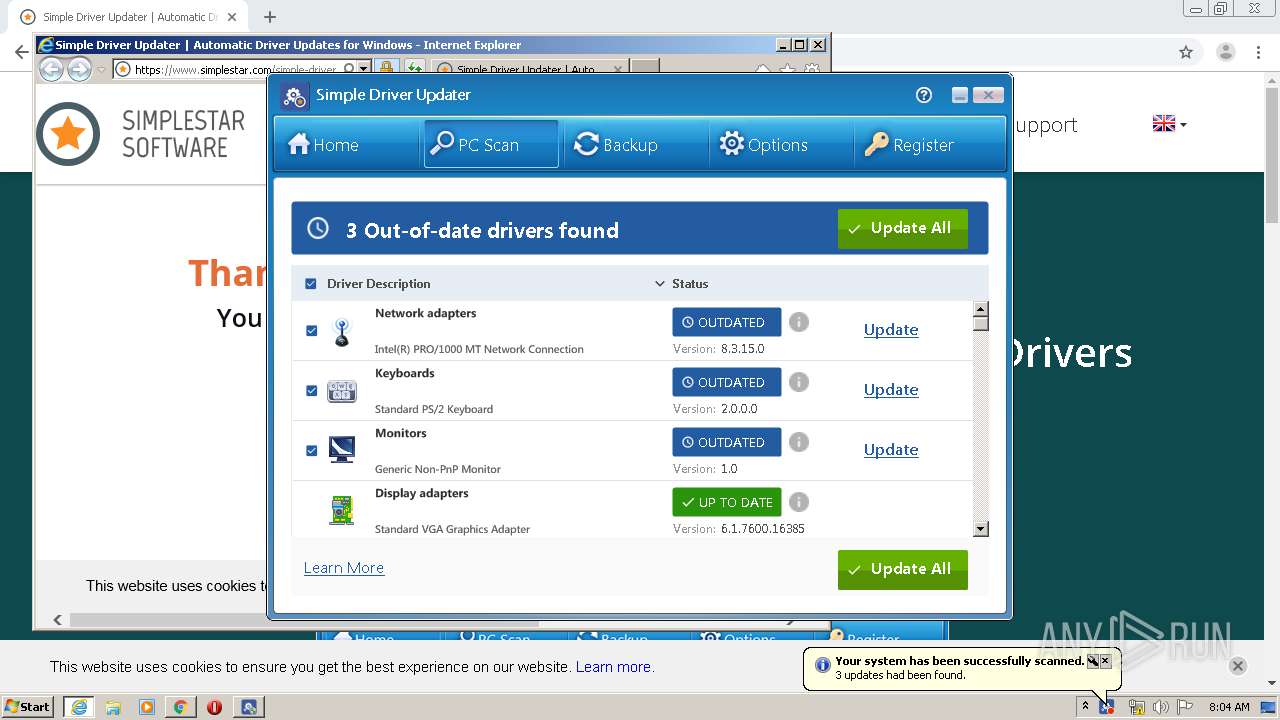Click the Simple Driver Updater title bar app icon
This screenshot has height=720, width=1280.
point(294,96)
